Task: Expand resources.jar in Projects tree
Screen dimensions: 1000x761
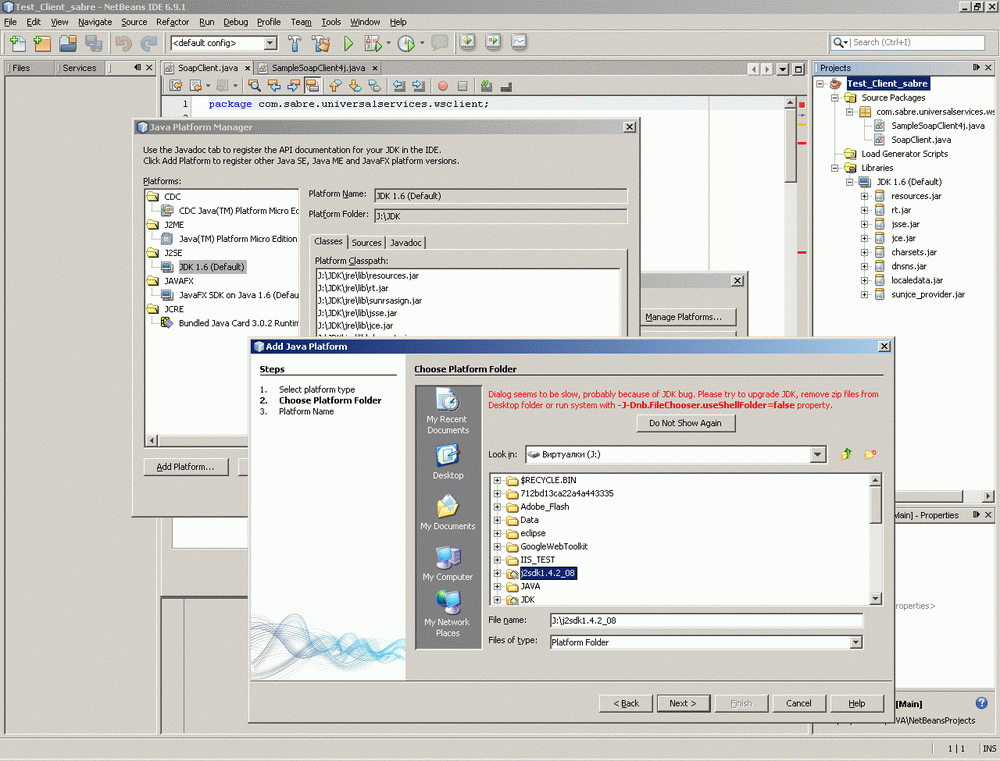Action: [865, 196]
